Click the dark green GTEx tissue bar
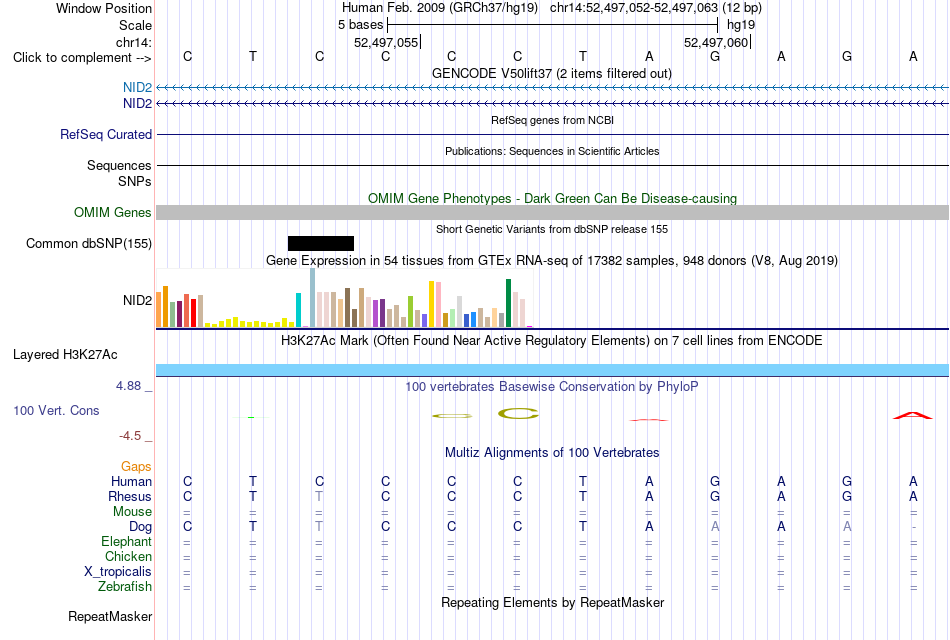 pos(508,303)
